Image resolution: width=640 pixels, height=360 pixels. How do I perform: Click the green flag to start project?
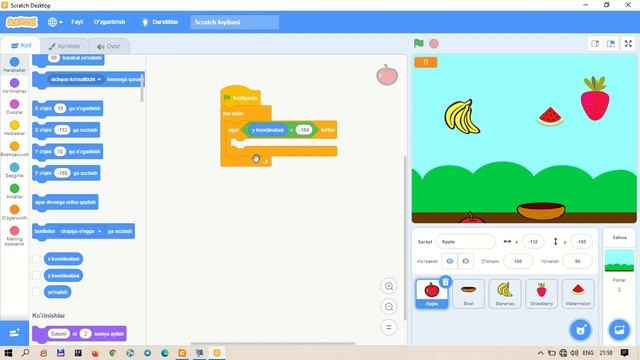coord(418,43)
